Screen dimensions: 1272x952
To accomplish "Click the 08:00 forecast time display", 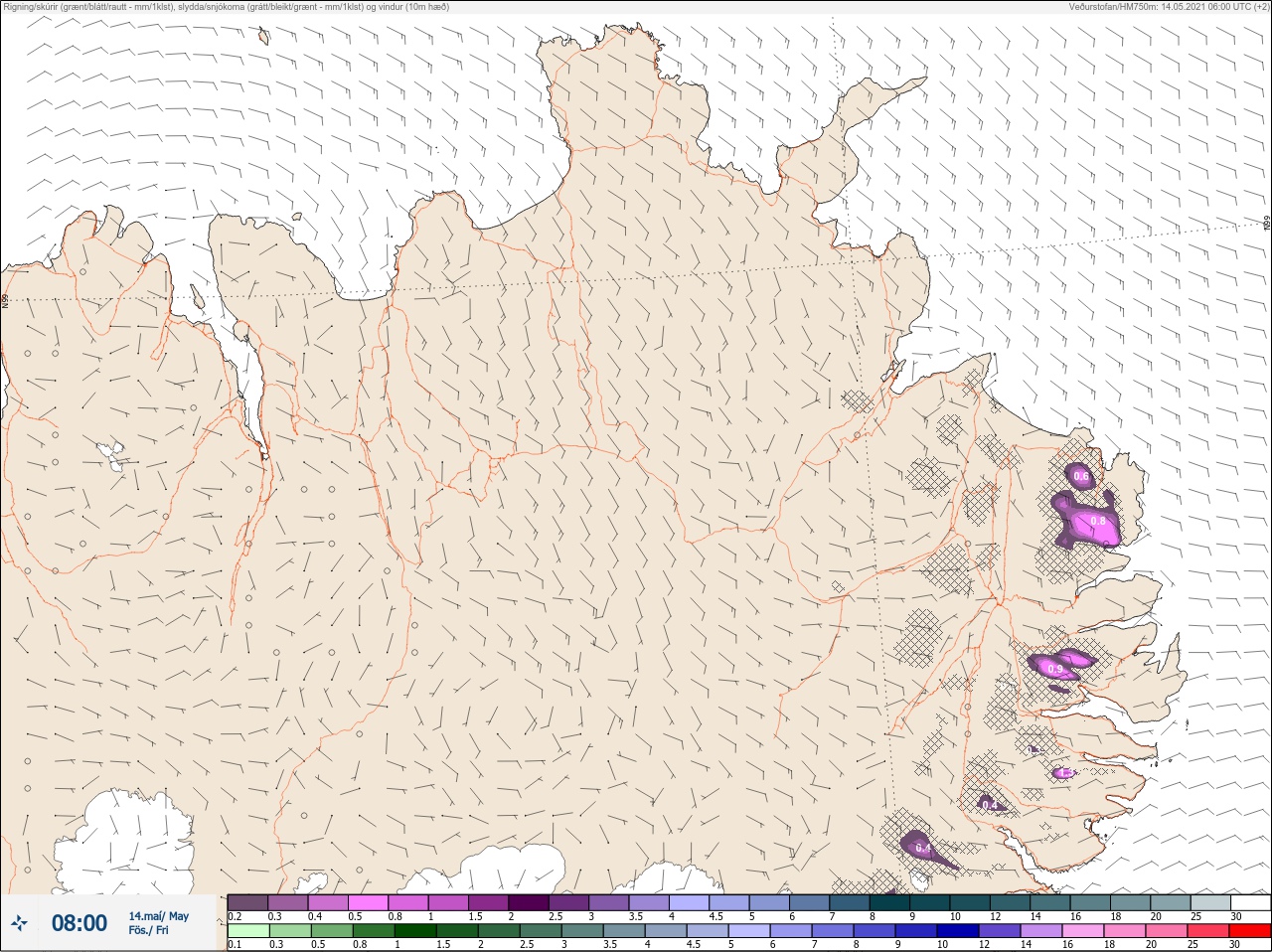I will pyautogui.click(x=79, y=923).
